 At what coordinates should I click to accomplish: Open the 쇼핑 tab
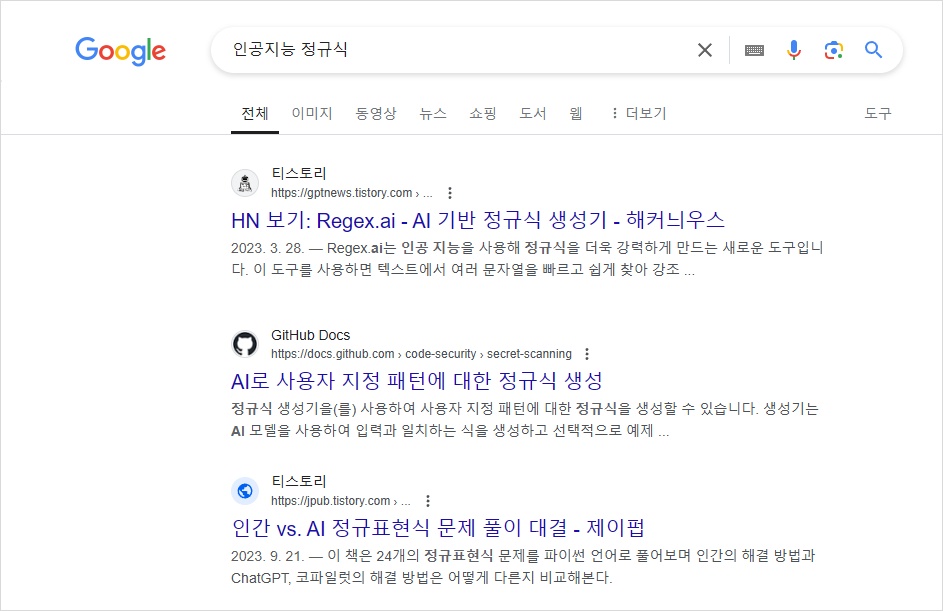point(483,113)
